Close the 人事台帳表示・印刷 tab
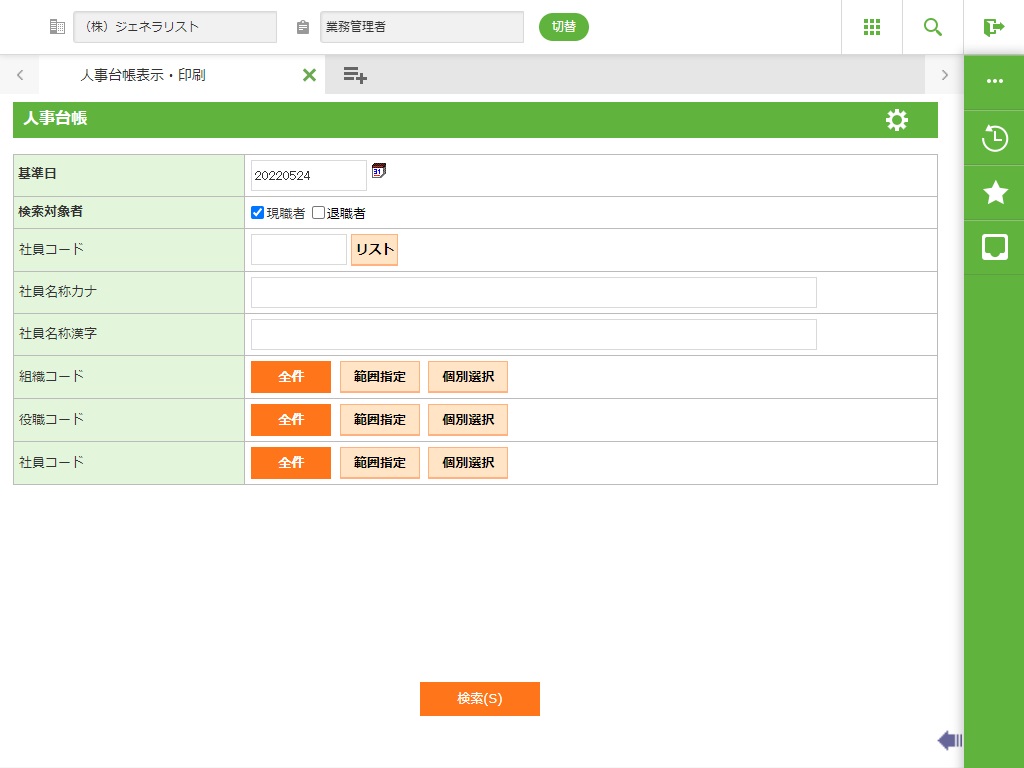Screen dimensions: 1024x768 point(309,75)
